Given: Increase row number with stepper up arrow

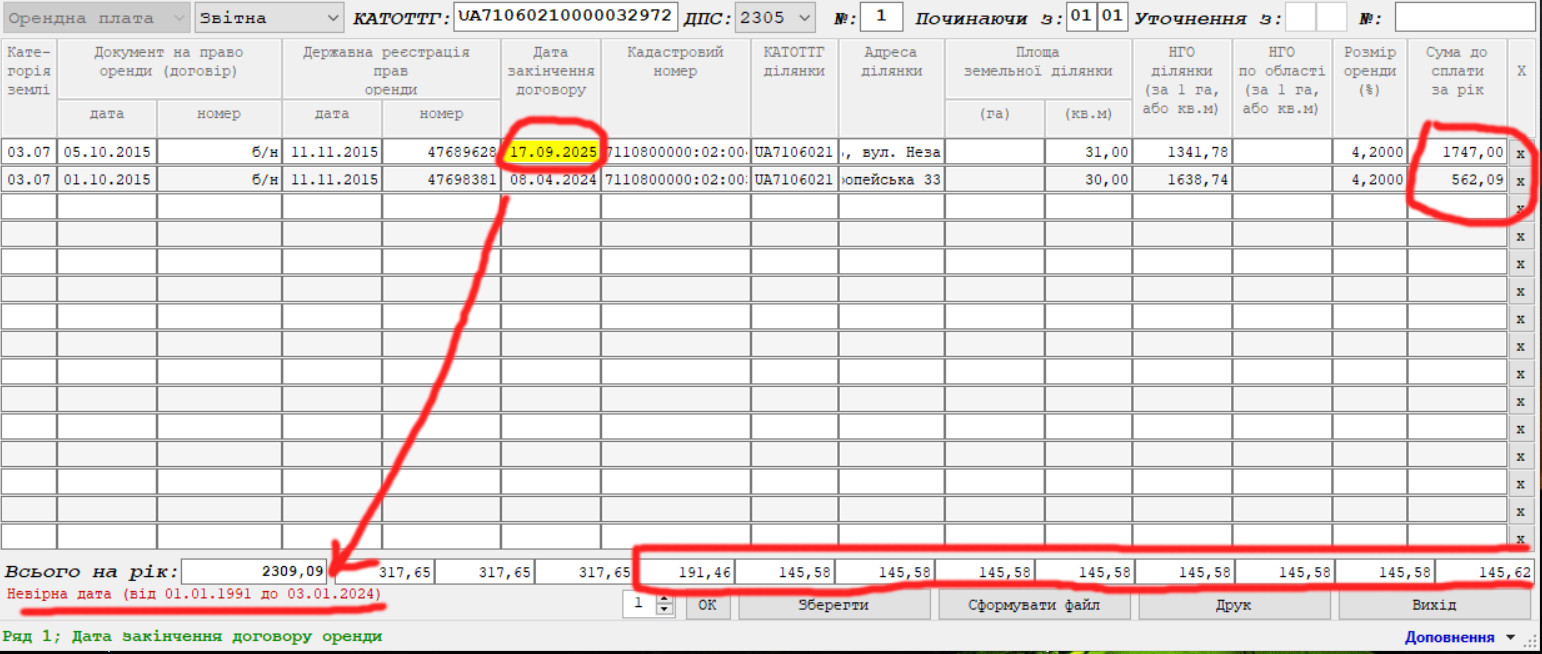Looking at the screenshot, I should (661, 599).
